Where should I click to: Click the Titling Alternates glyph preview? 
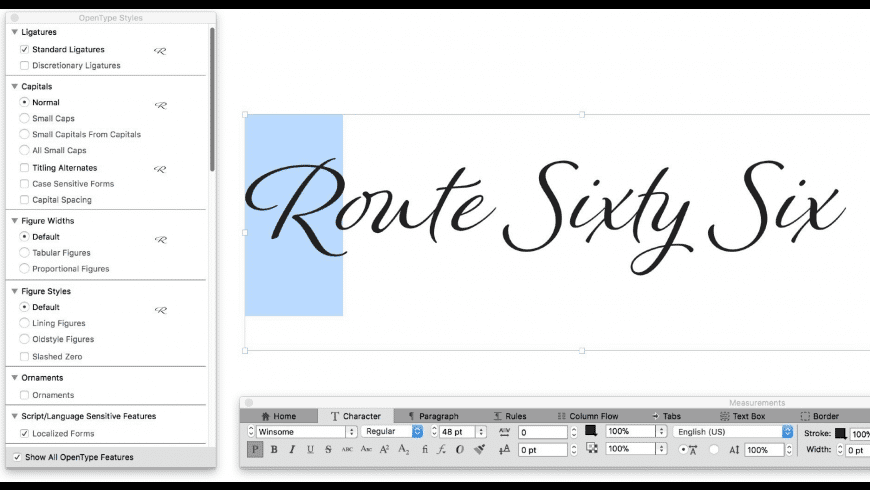tap(160, 169)
